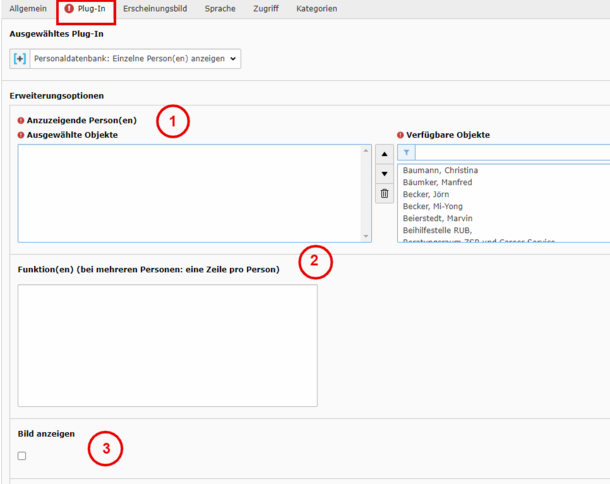Click the plug-in icon beside the dropdown
This screenshot has width=610, height=484.
pos(20,59)
